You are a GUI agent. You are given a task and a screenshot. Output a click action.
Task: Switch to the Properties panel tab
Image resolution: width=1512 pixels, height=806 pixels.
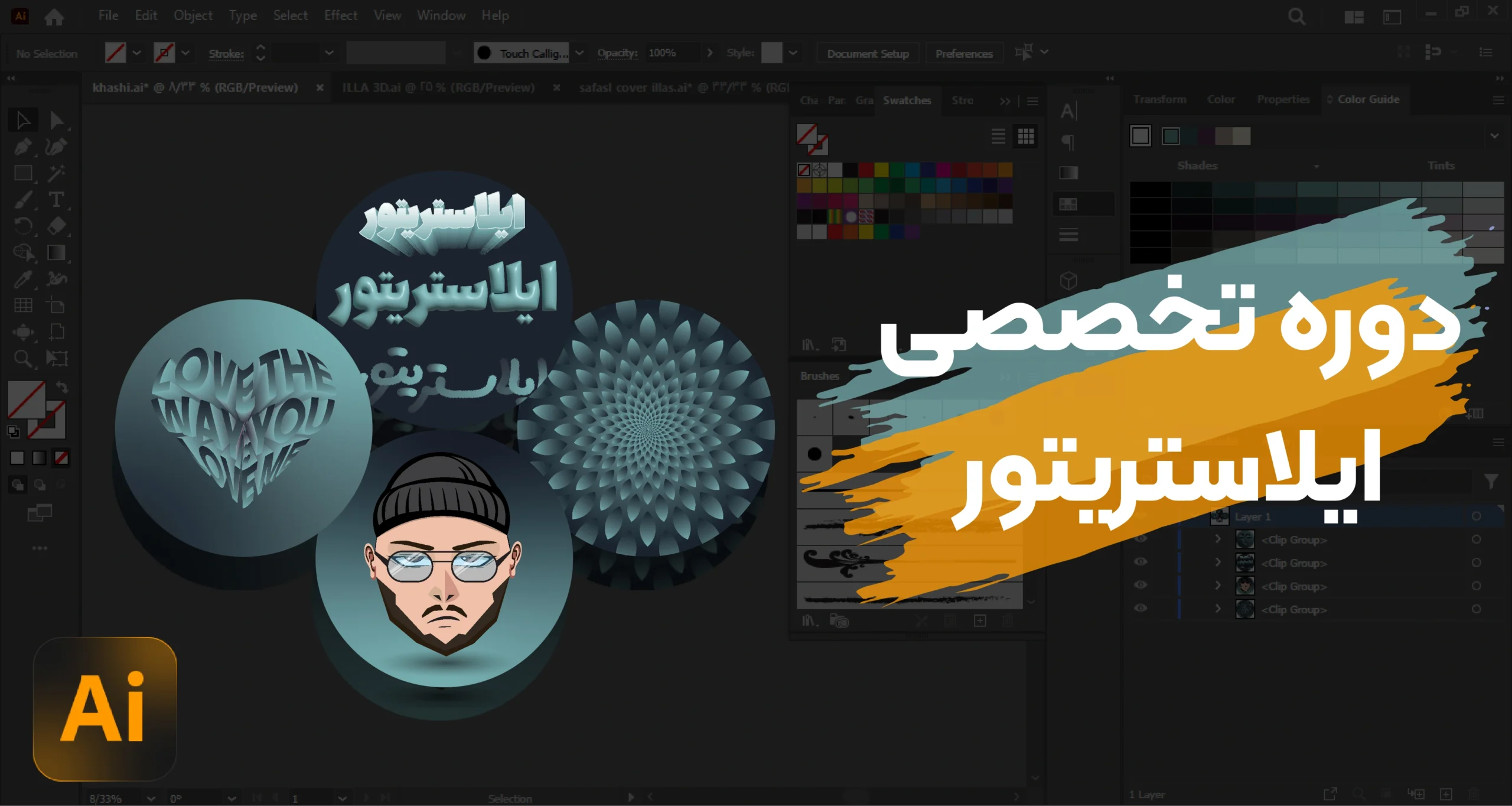click(x=1283, y=99)
